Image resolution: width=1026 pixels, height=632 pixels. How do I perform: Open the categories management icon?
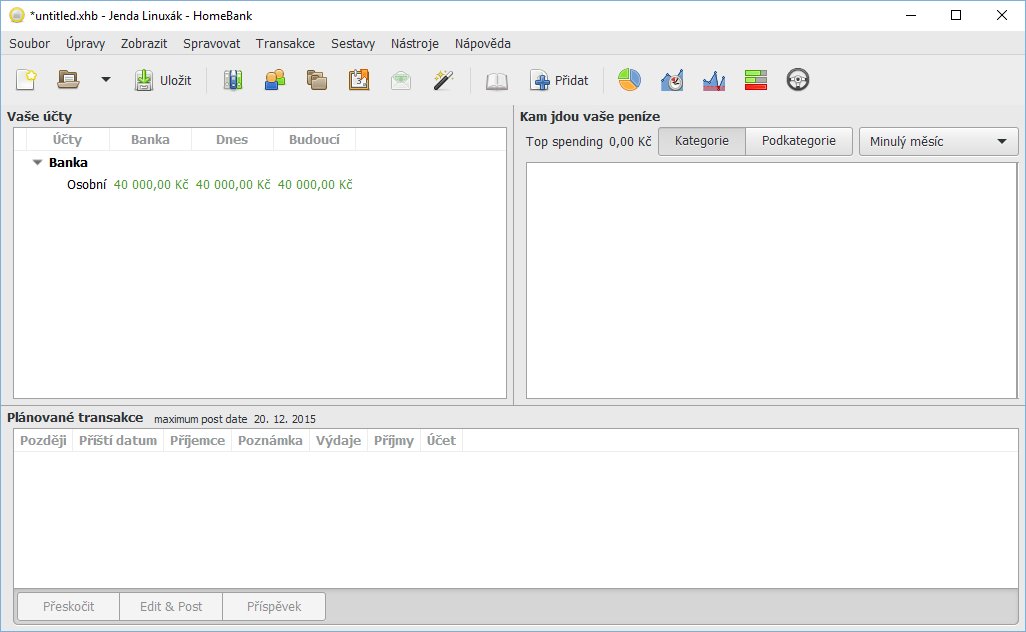pyautogui.click(x=317, y=80)
